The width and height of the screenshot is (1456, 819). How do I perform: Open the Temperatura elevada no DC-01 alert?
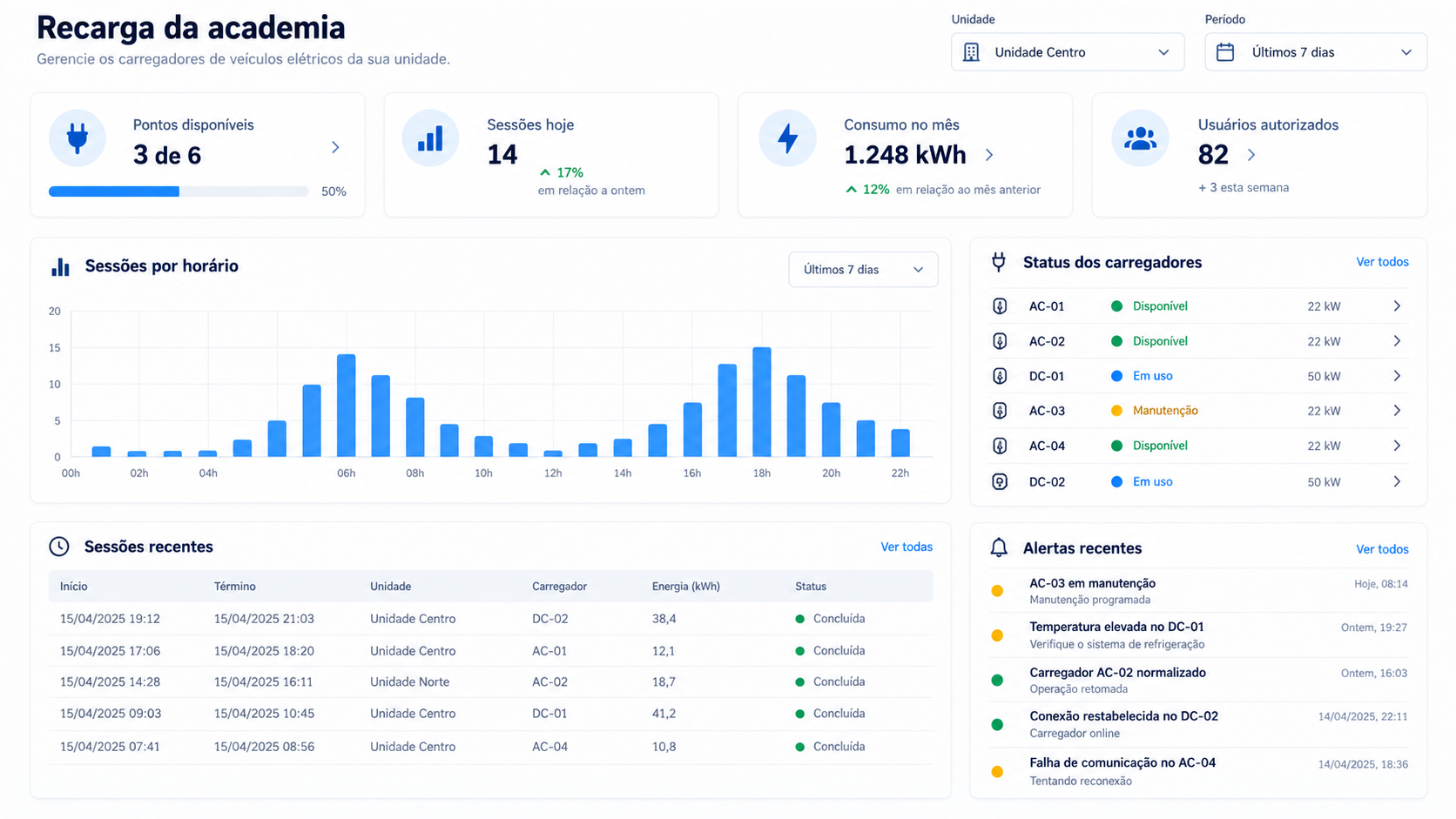[1199, 635]
